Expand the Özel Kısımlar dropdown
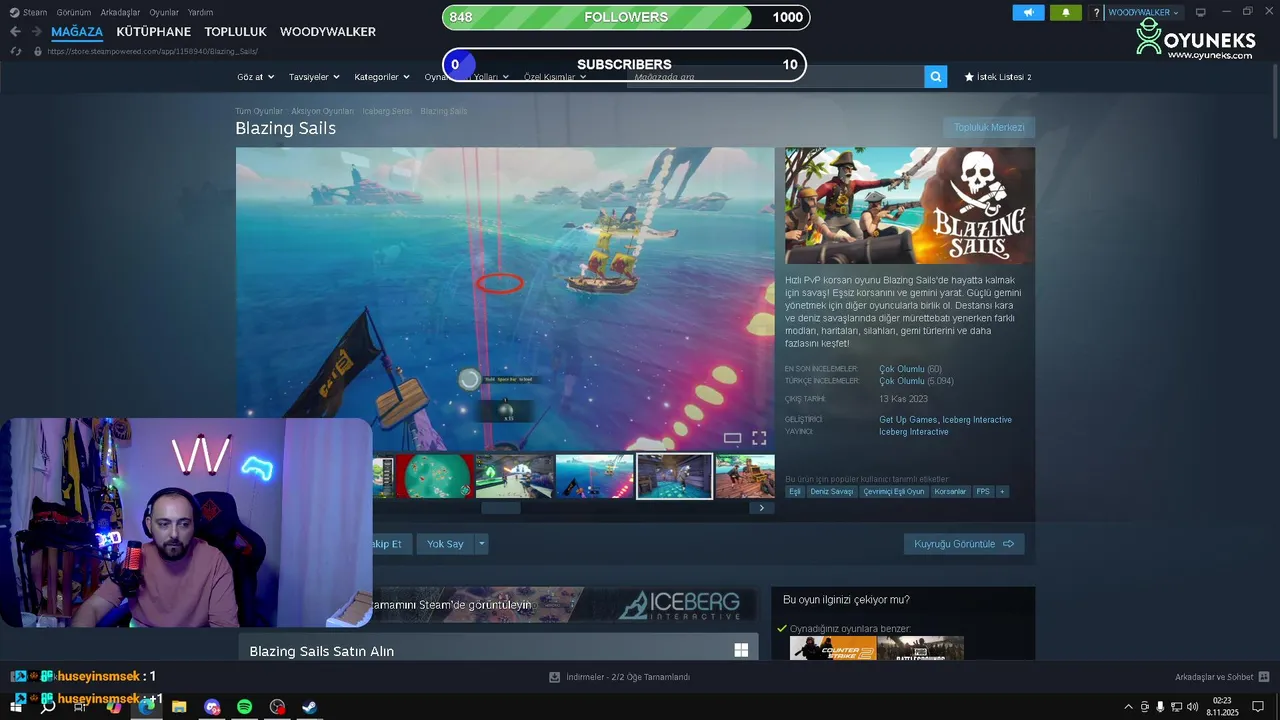The width and height of the screenshot is (1280, 720). pyautogui.click(x=555, y=77)
